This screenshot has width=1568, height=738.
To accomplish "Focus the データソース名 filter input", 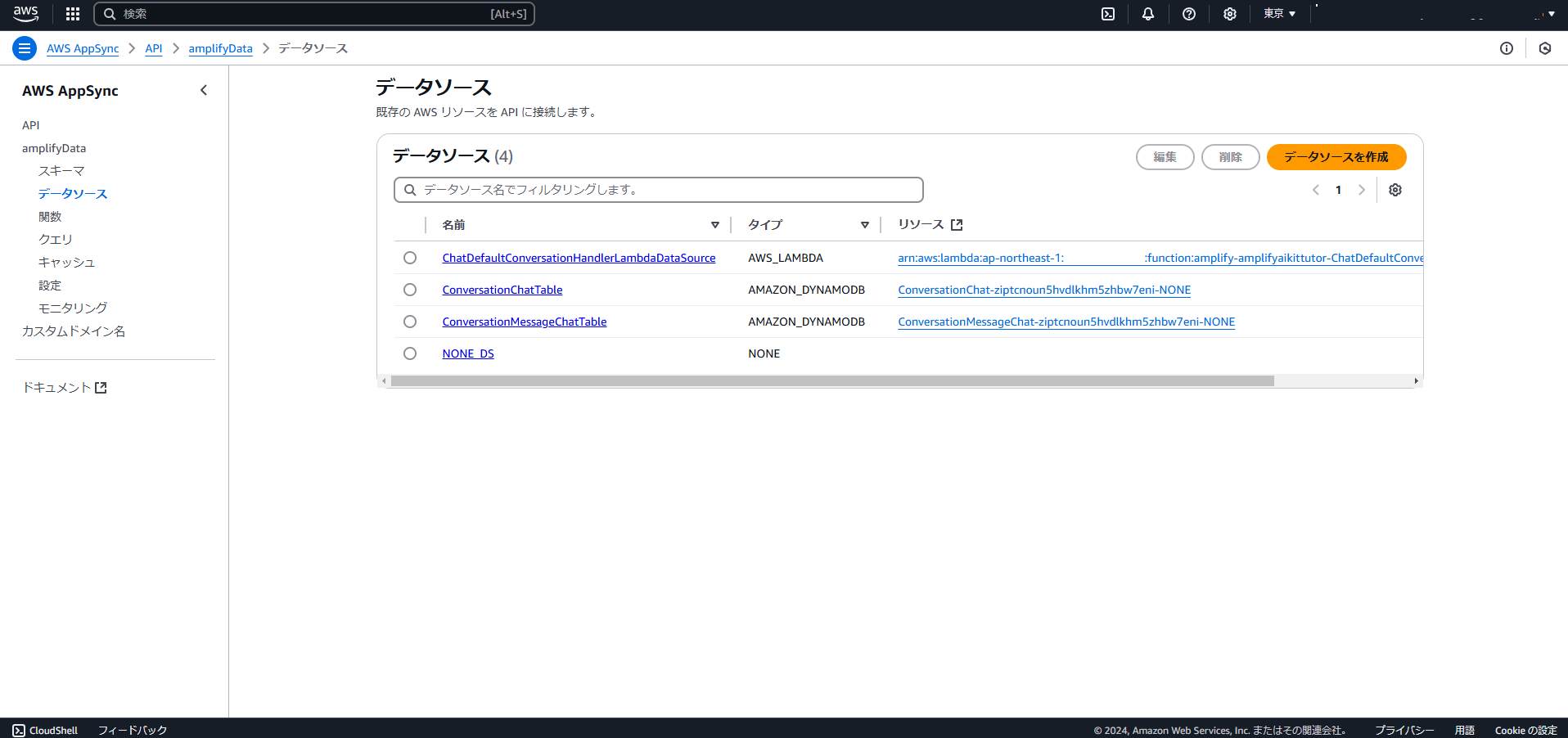I will 659,190.
